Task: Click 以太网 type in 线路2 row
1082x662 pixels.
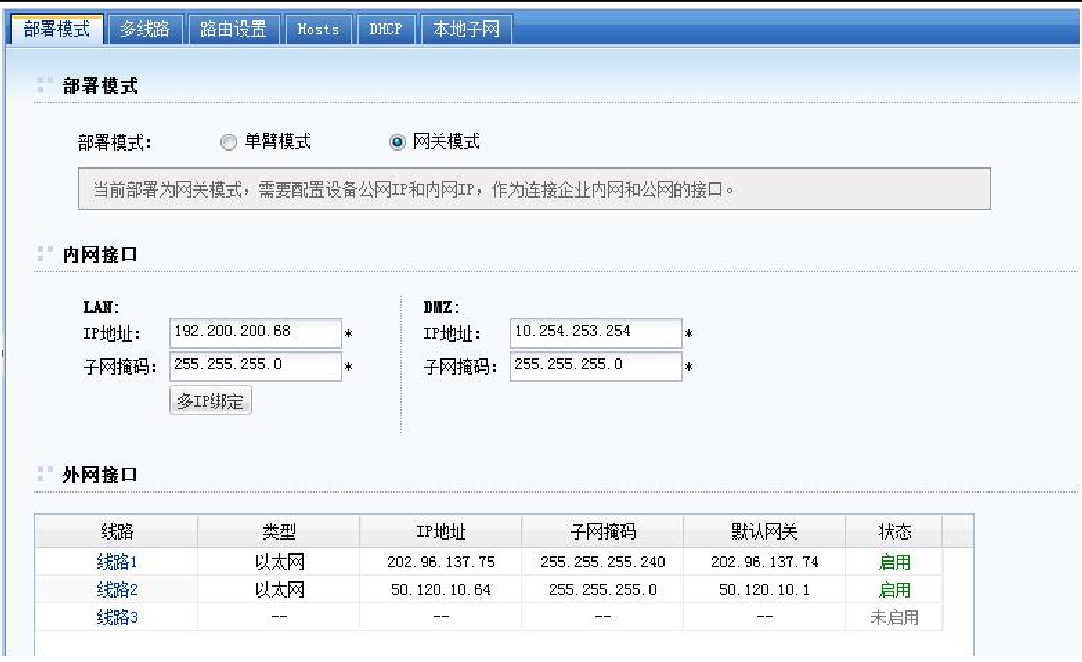Action: (x=279, y=590)
